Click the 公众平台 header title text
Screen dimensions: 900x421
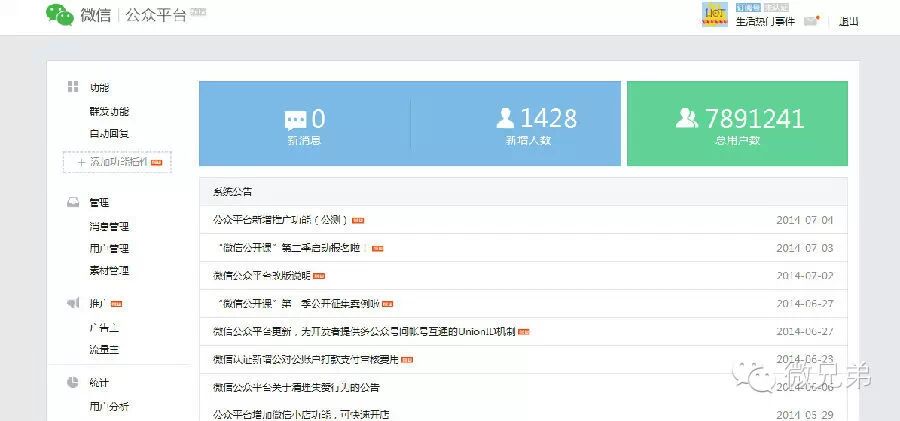click(x=156, y=15)
